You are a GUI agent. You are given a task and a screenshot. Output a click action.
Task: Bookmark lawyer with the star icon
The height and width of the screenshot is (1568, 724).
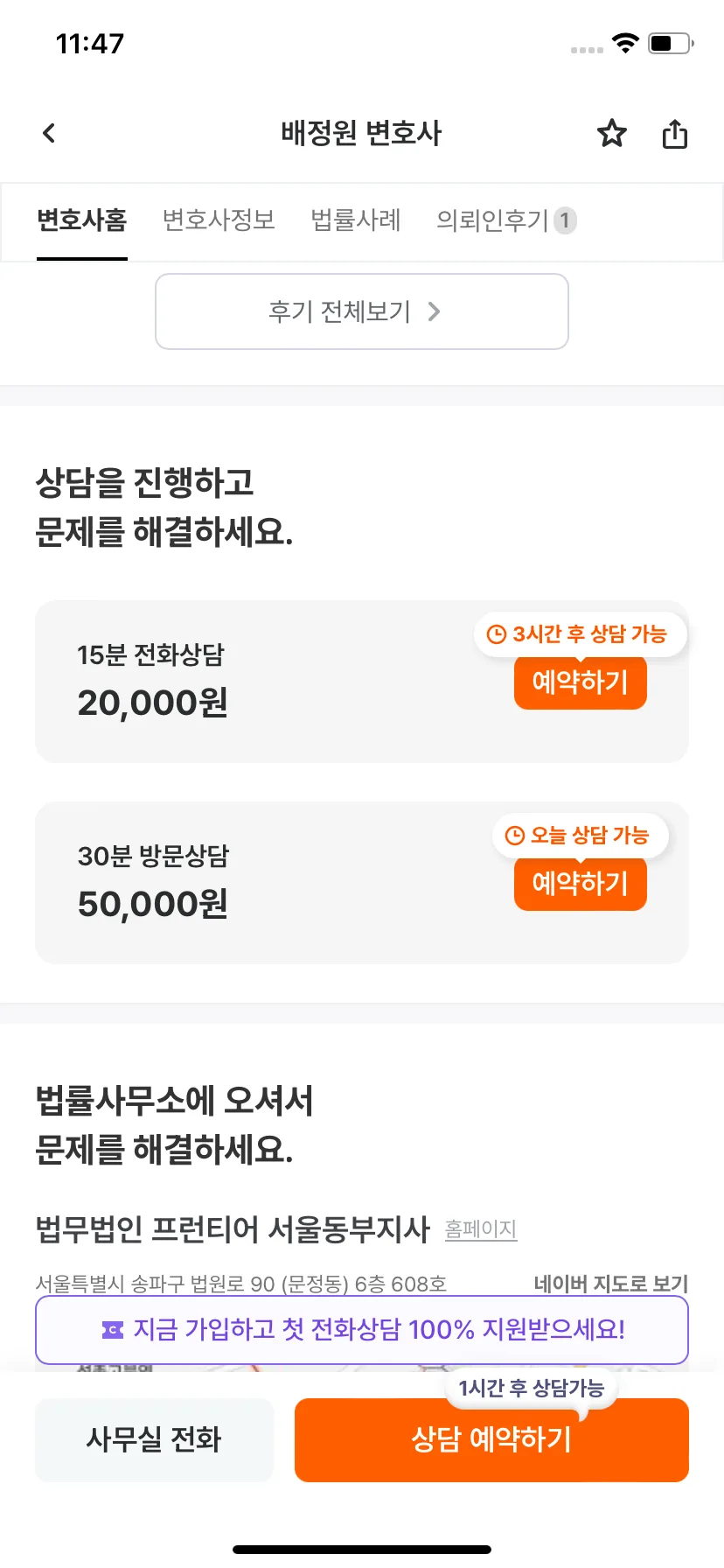(612, 133)
